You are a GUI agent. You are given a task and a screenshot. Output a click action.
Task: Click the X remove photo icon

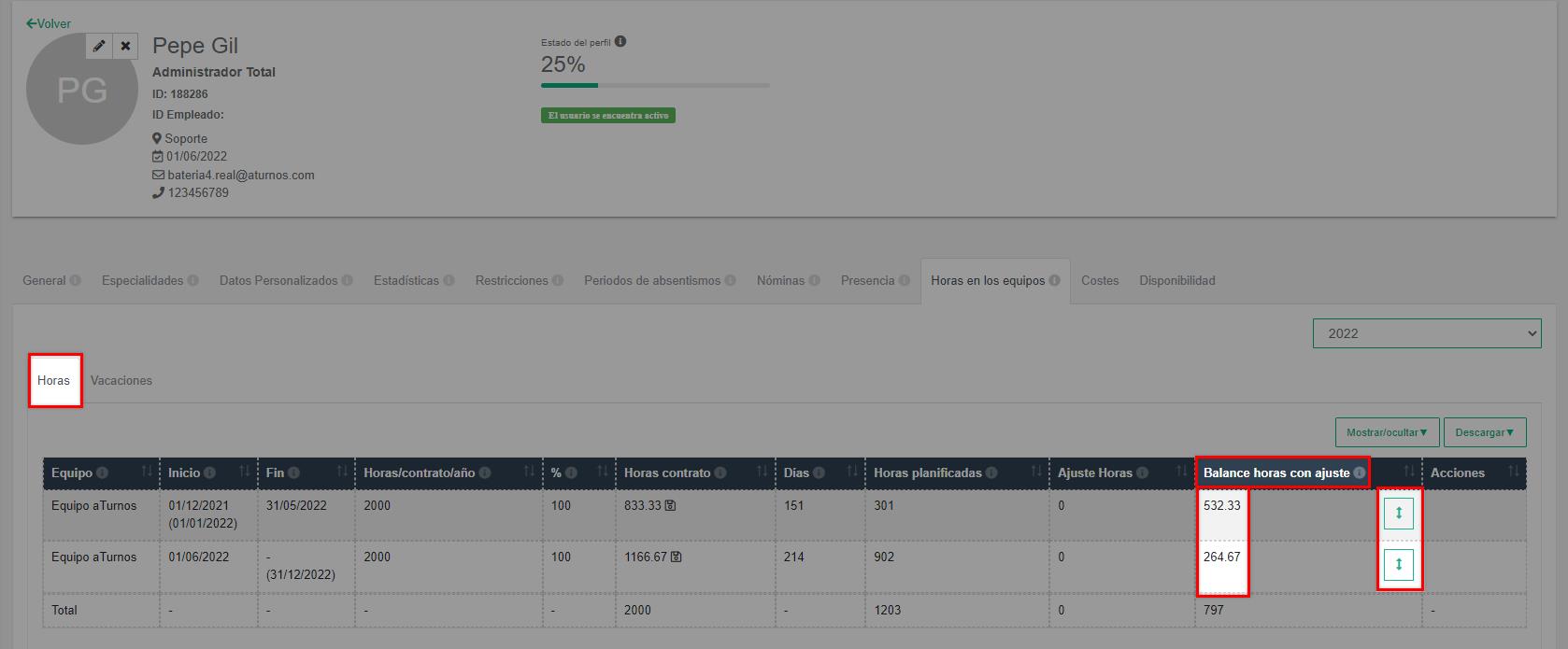coord(125,46)
